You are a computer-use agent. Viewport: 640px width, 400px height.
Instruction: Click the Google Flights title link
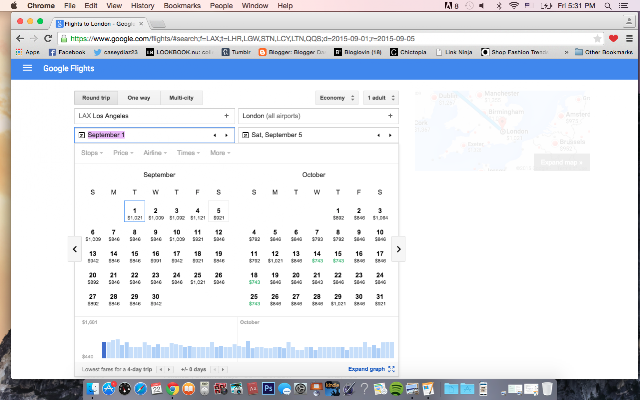pyautogui.click(x=69, y=68)
